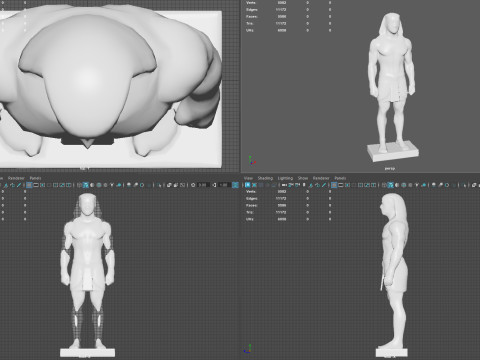Toggle Film Gate in side view panel
The height and width of the screenshot is (360, 480).
pyautogui.click(x=341, y=185)
